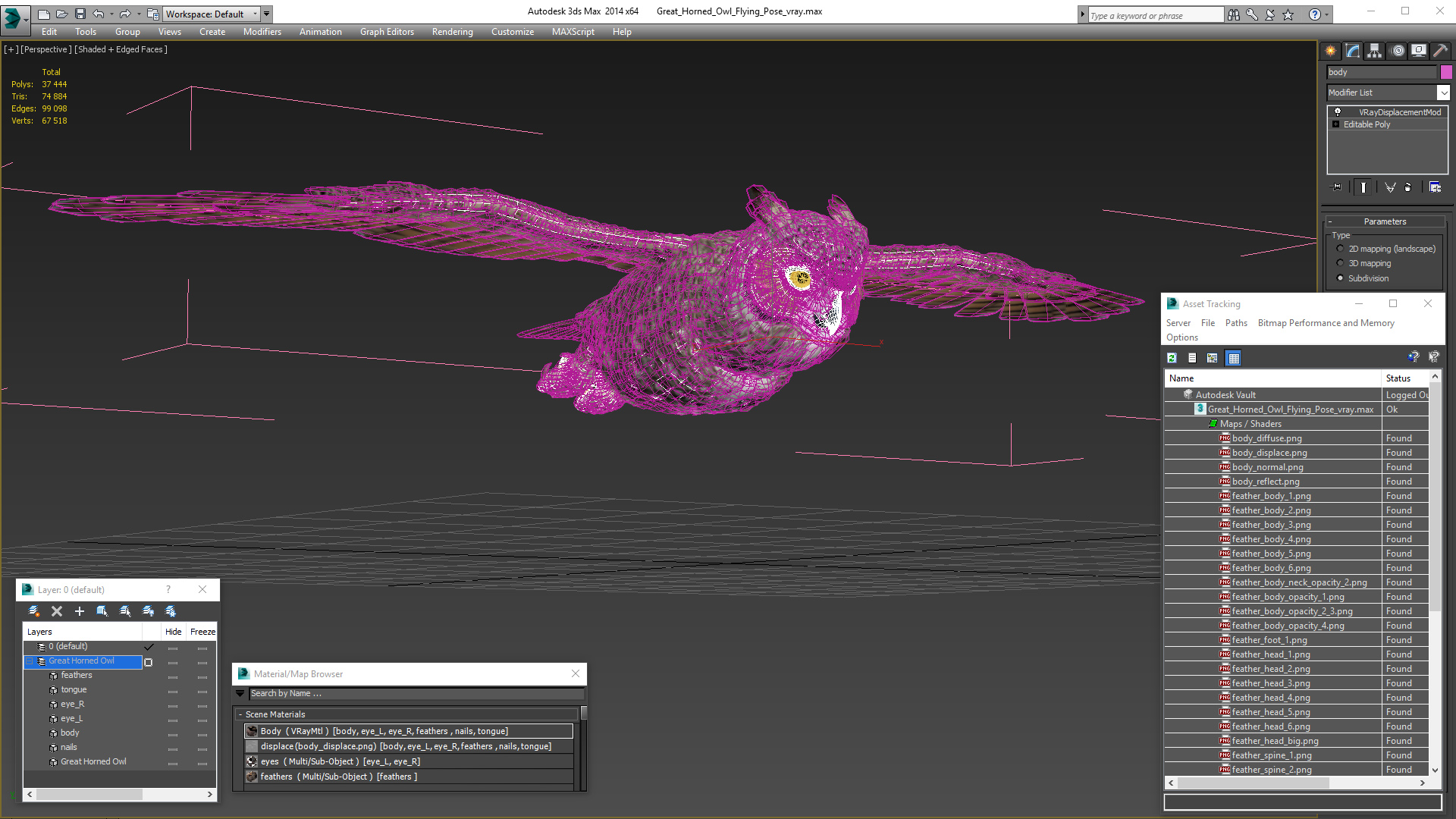Toggle VRayDisplacementMod lightbulb on/off

[1338, 112]
